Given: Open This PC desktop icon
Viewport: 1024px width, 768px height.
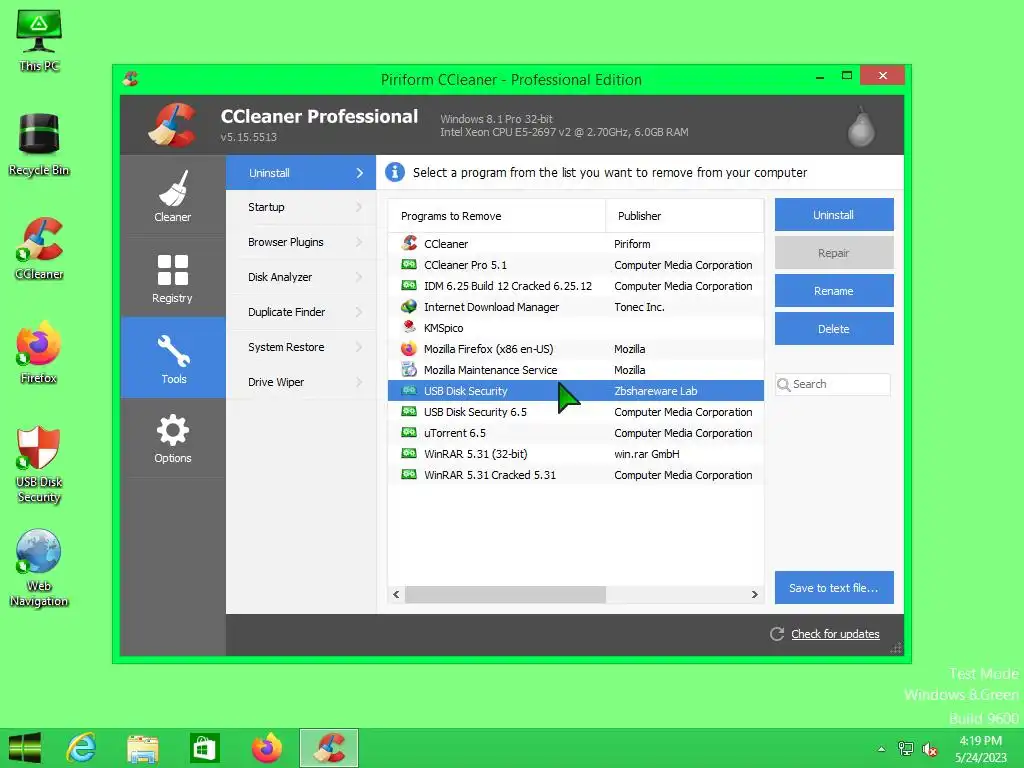Looking at the screenshot, I should coord(39,41).
